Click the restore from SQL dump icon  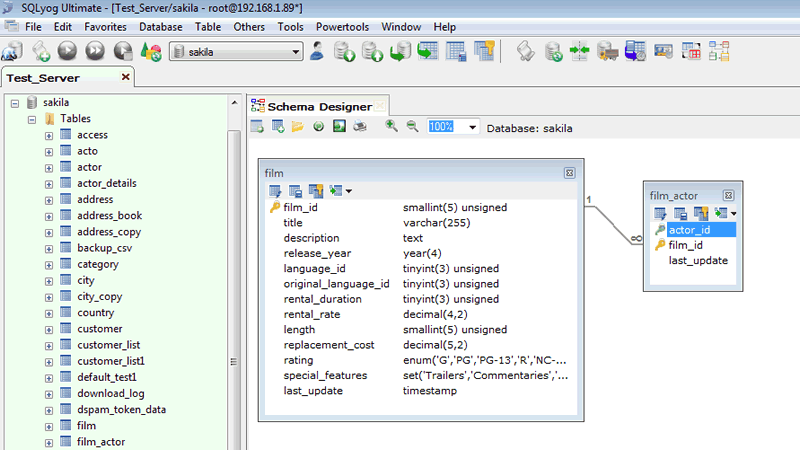click(400, 52)
